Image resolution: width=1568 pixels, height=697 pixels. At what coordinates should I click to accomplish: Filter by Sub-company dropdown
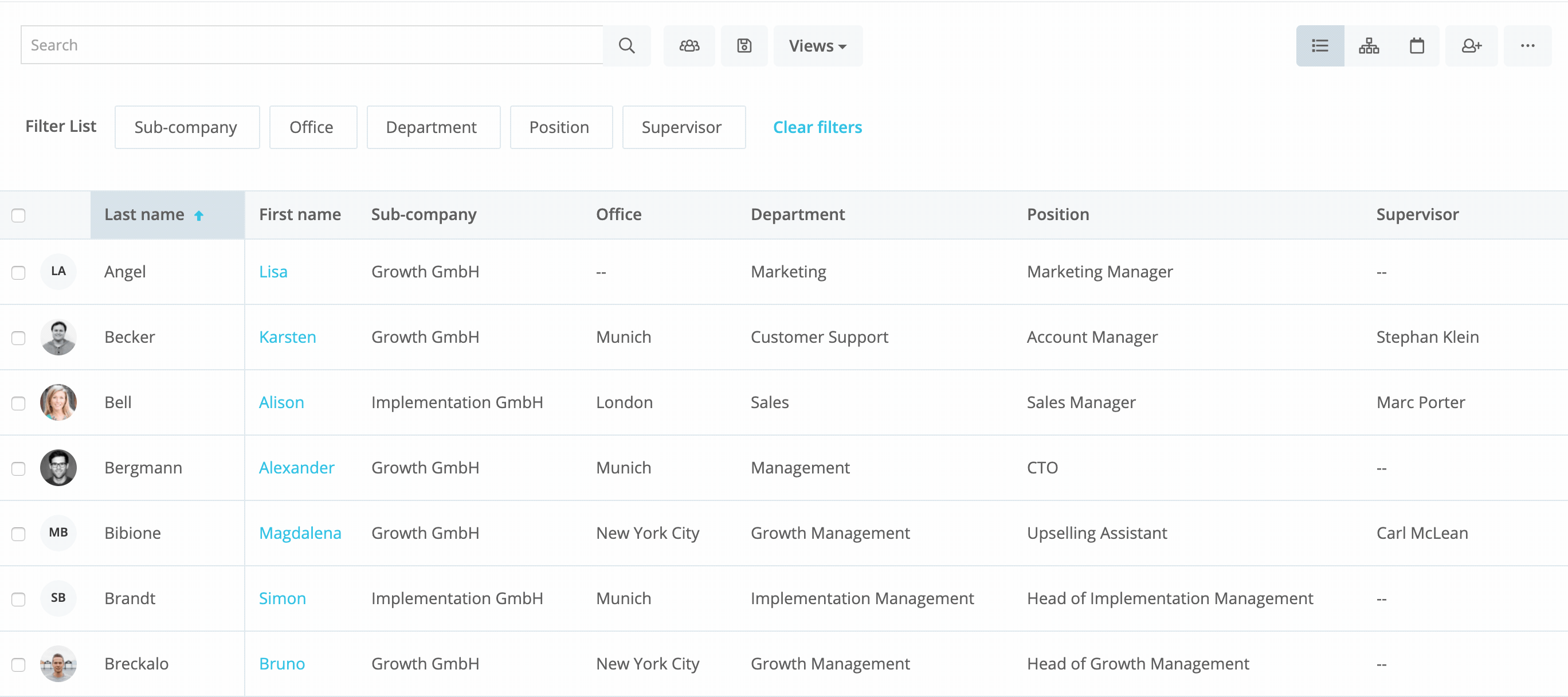[x=185, y=127]
